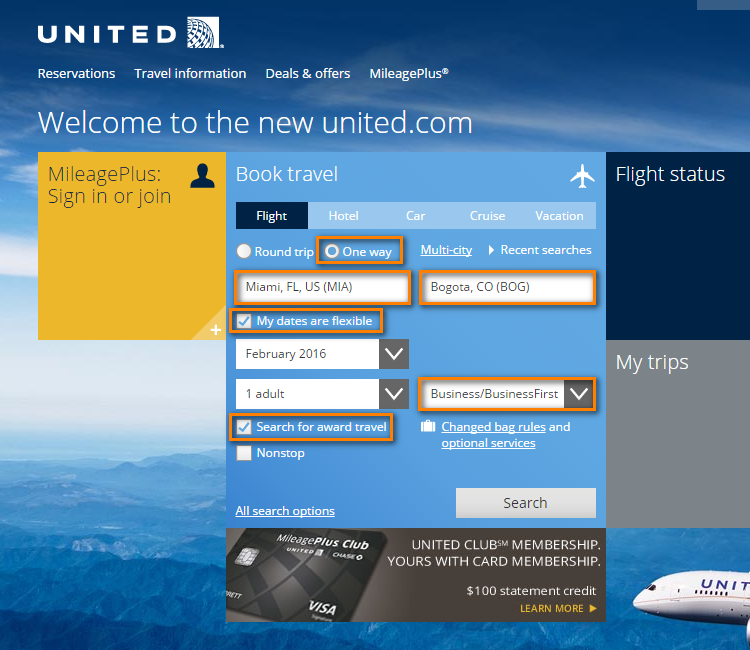Click the MileagePlus person silhouette icon

[202, 176]
